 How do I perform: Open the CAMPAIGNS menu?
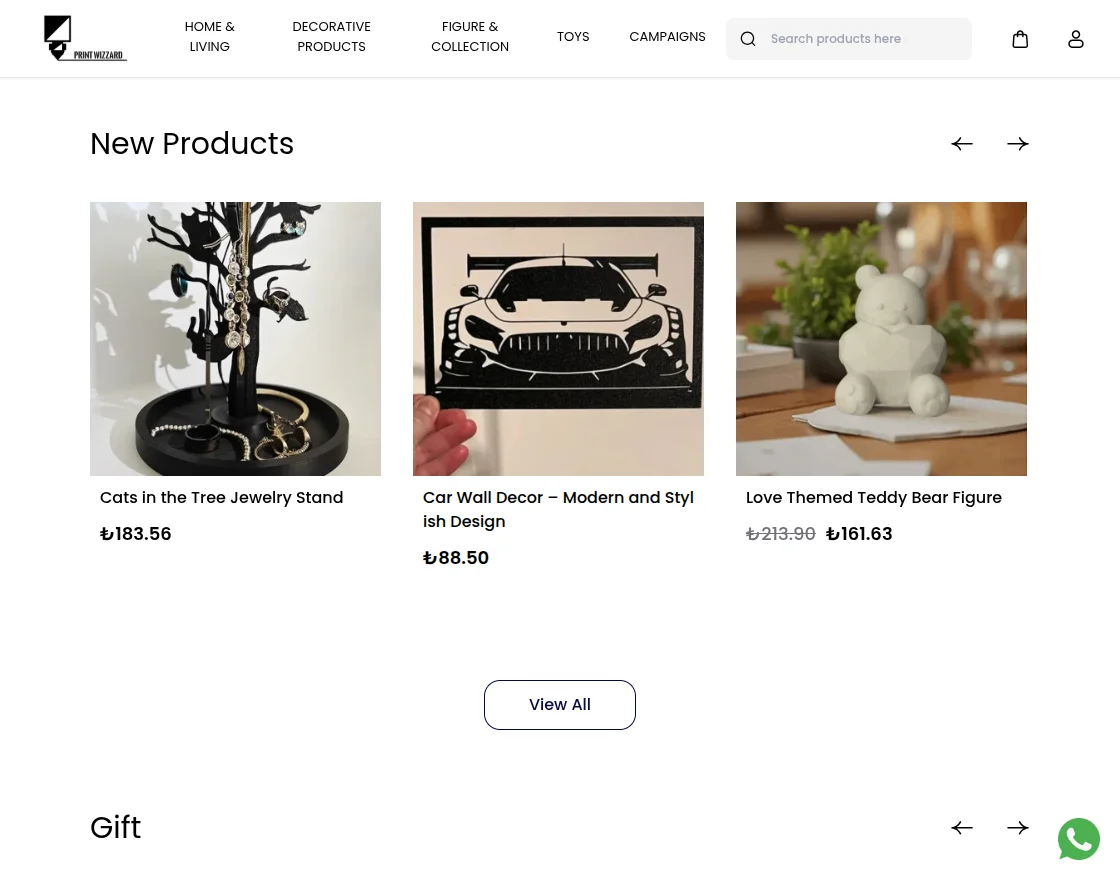tap(667, 36)
